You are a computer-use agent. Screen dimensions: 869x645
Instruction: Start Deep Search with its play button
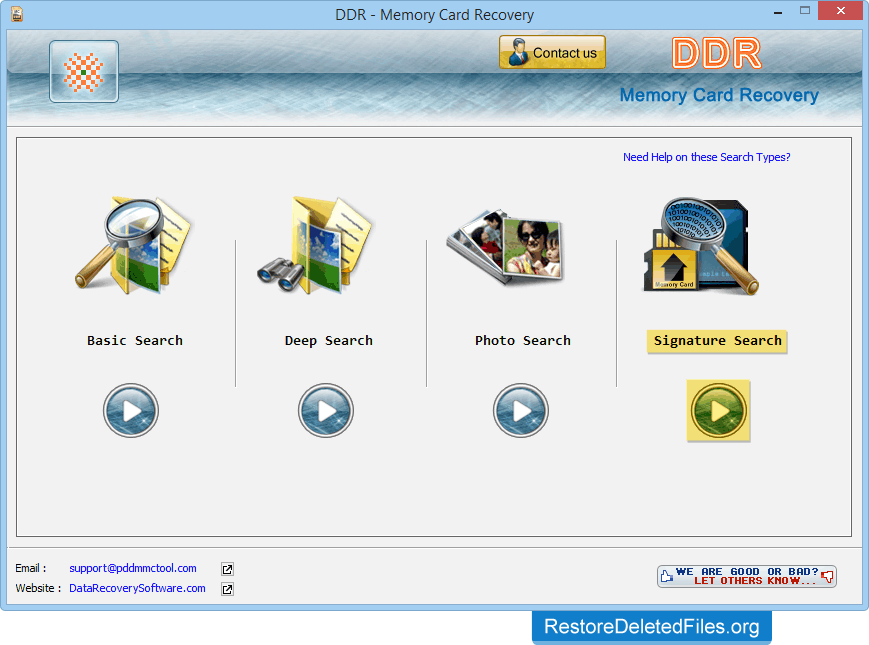click(326, 411)
